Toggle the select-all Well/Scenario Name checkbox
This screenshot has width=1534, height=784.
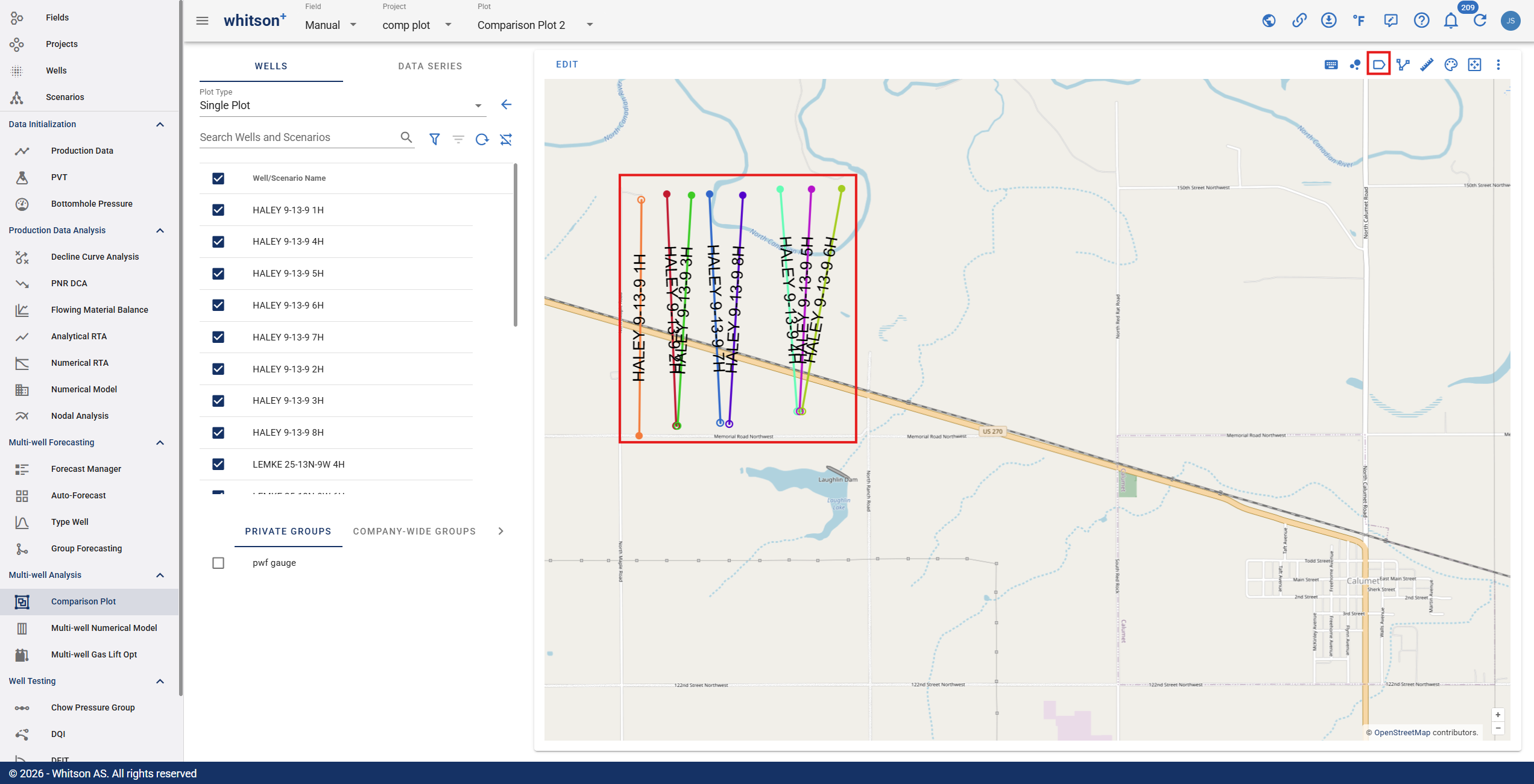tap(218, 178)
